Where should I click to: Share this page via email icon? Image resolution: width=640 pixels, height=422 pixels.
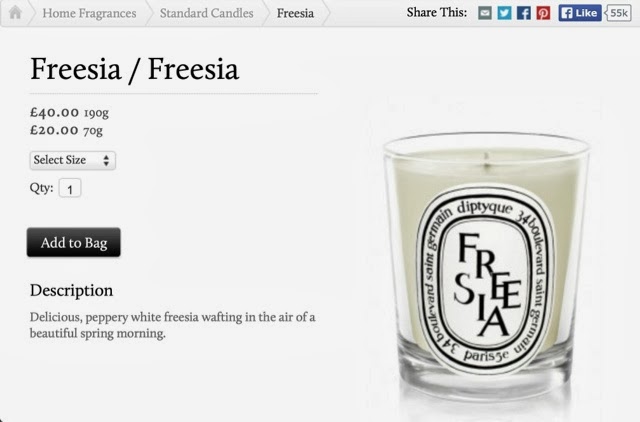tap(484, 13)
